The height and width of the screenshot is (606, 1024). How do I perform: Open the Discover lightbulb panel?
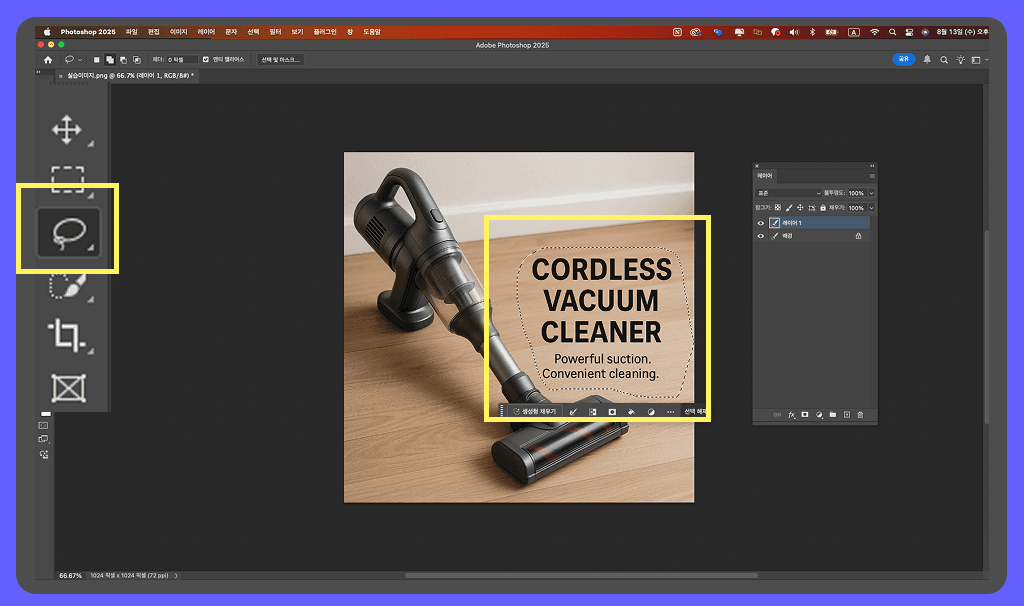pos(961,59)
